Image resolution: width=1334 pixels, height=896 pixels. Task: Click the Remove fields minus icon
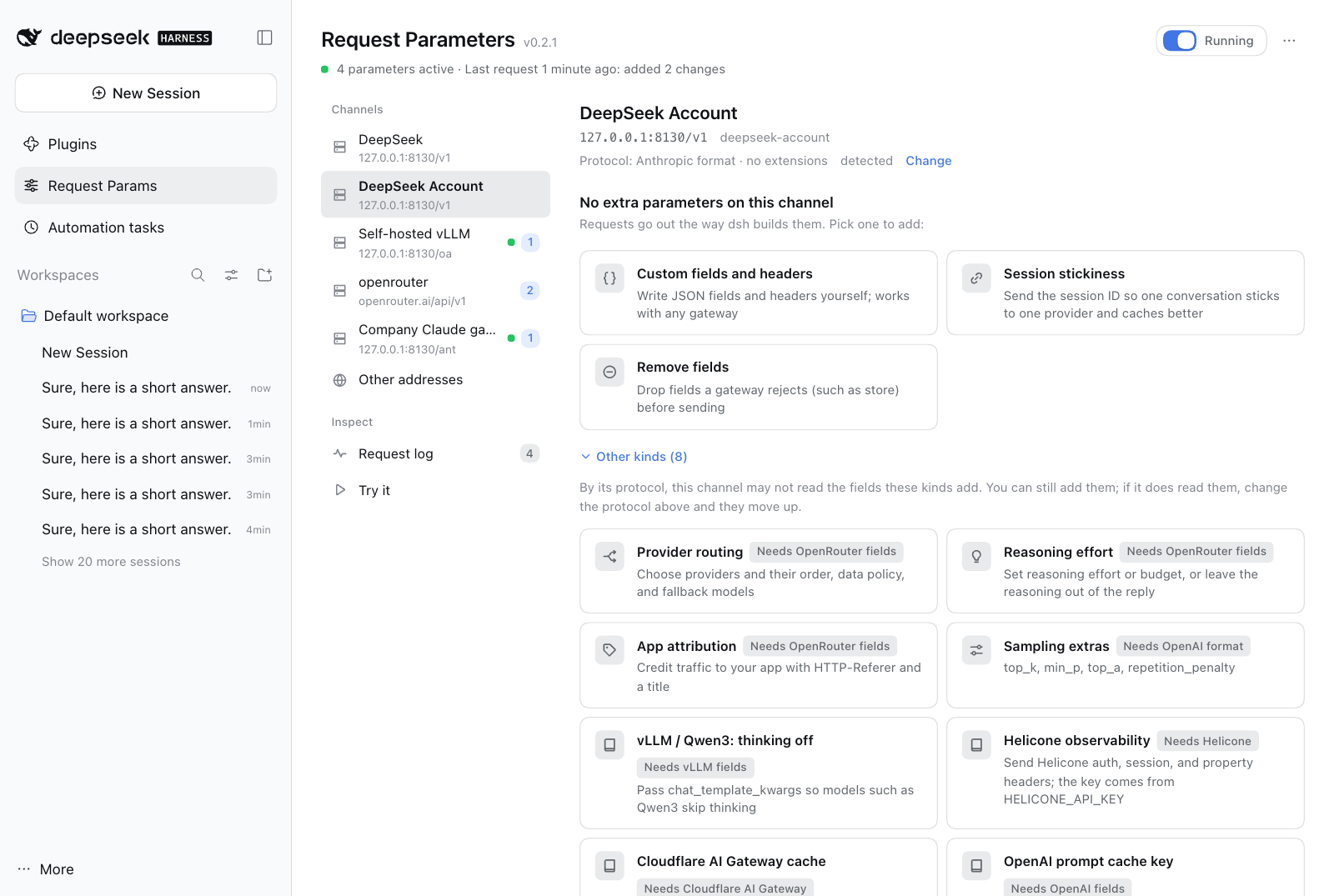point(609,372)
